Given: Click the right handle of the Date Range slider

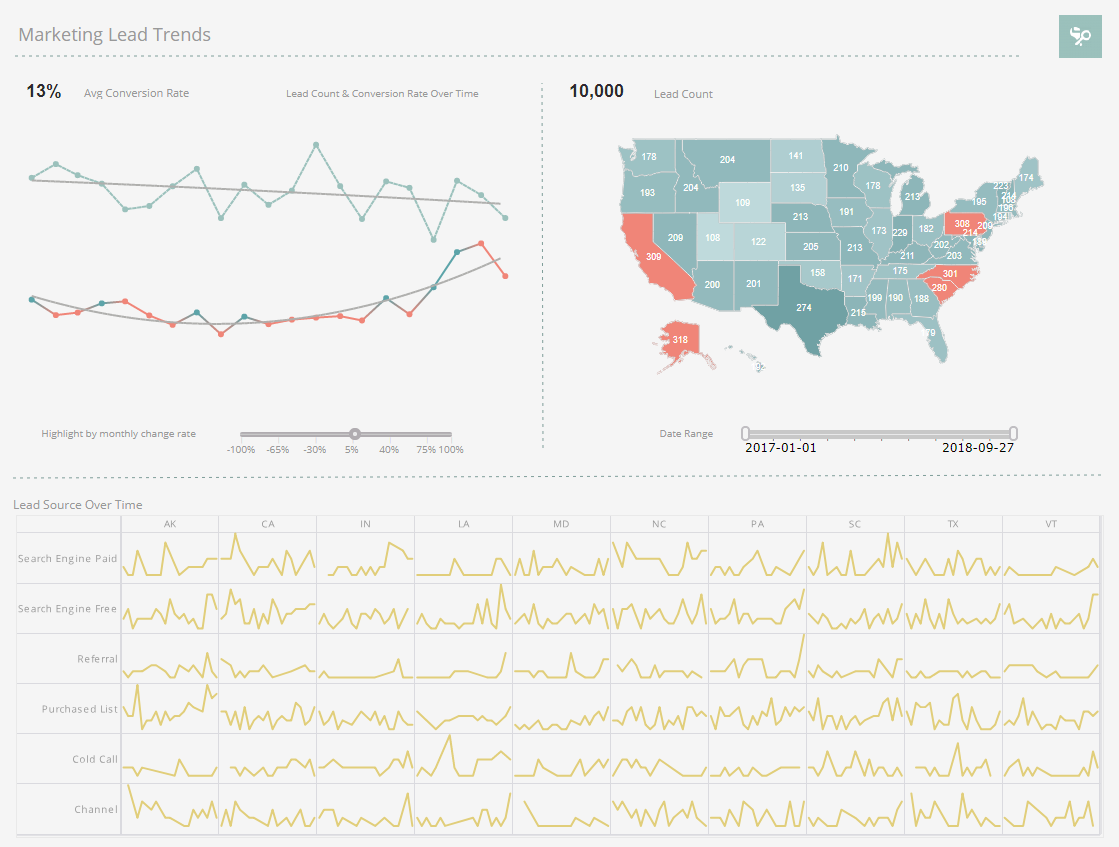Looking at the screenshot, I should coord(1012,432).
